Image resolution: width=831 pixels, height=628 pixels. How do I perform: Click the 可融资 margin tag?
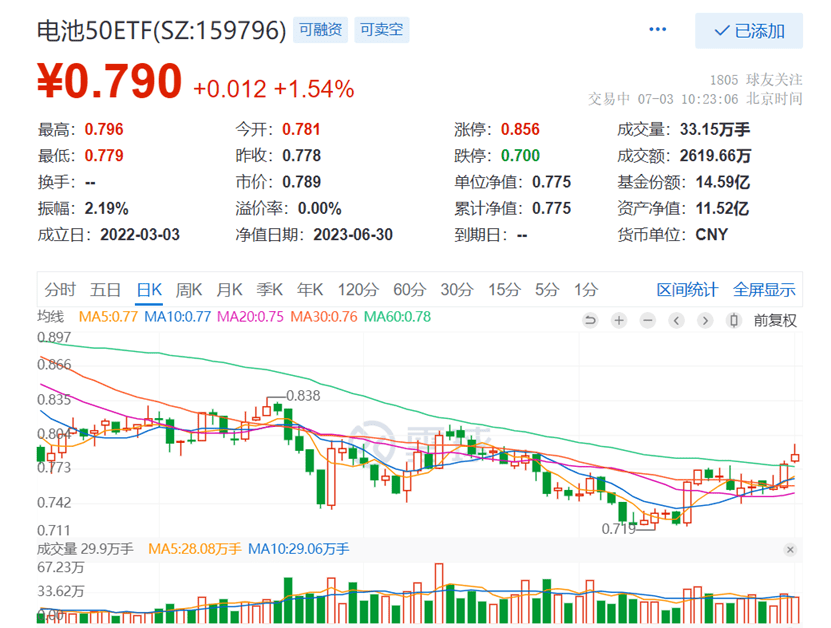pos(319,30)
